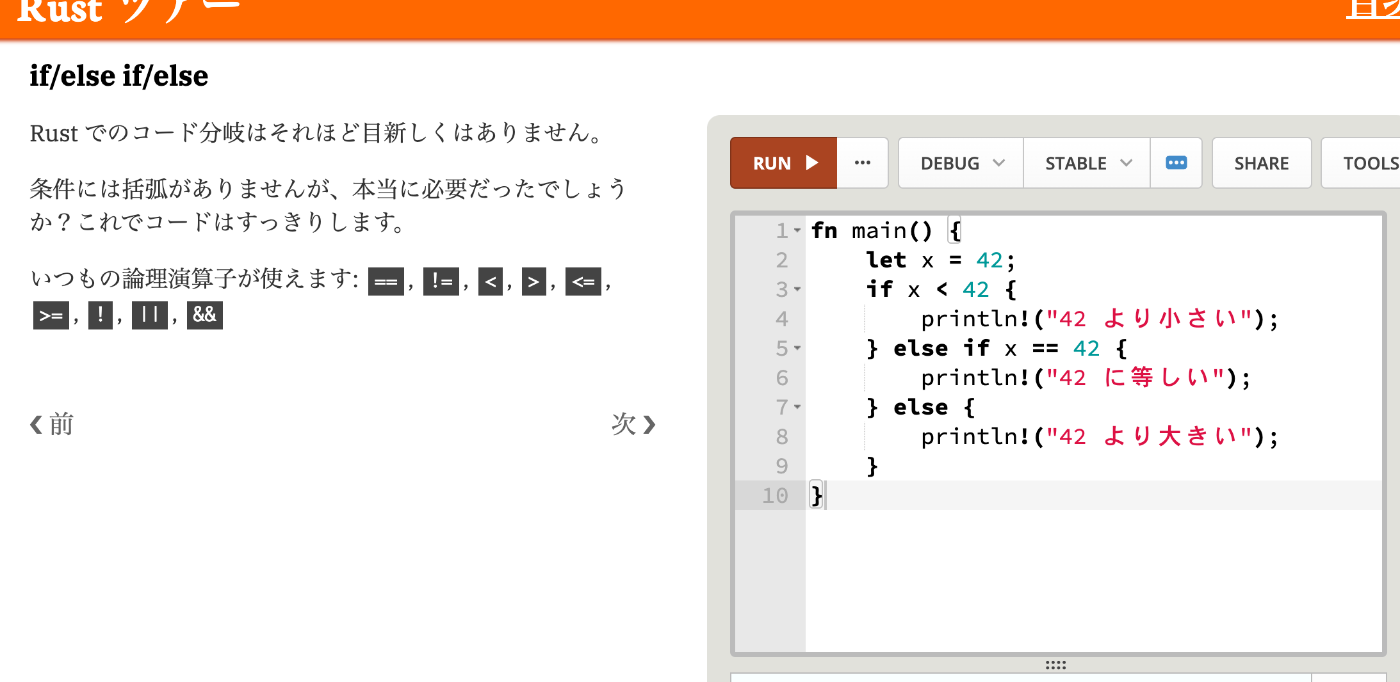The width and height of the screenshot is (1400, 682).
Task: Click the string "42 に等しい"
Action: [1137, 378]
